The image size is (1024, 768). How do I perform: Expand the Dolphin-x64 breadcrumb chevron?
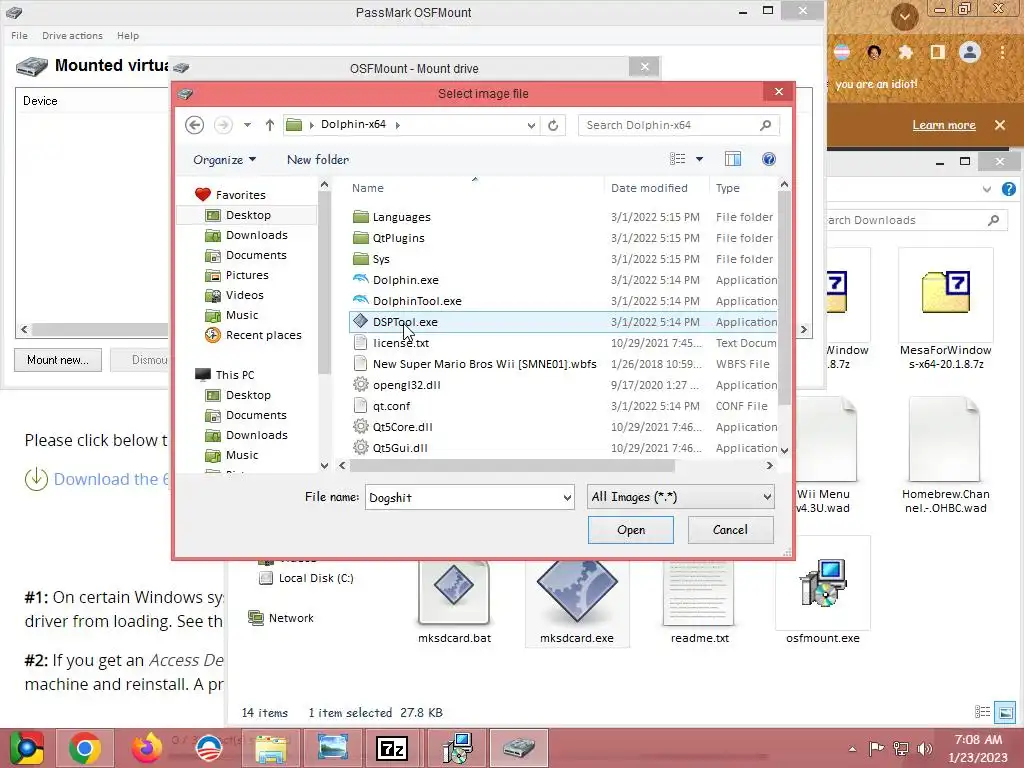[x=397, y=125]
